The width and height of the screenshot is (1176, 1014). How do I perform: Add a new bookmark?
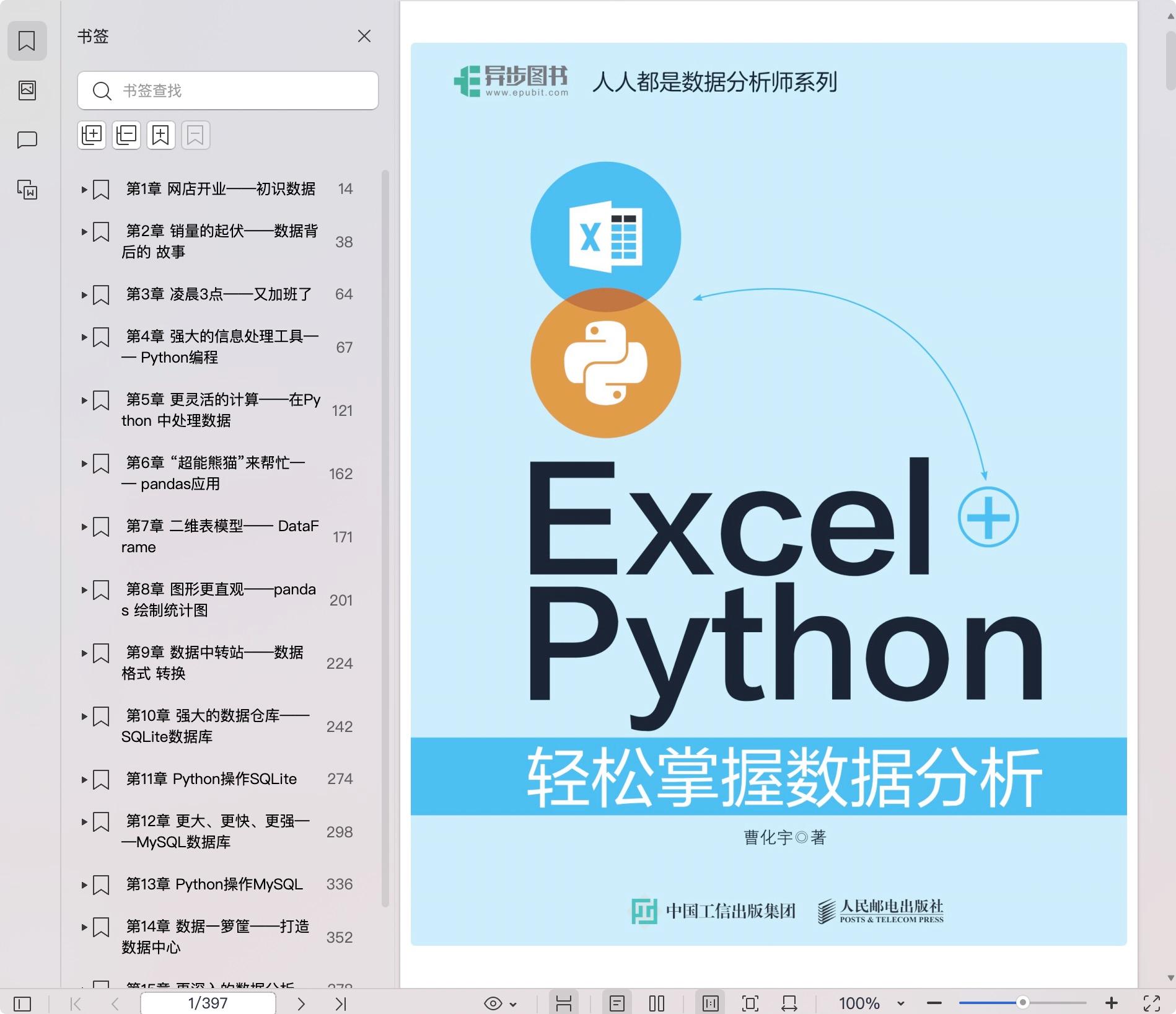(161, 134)
